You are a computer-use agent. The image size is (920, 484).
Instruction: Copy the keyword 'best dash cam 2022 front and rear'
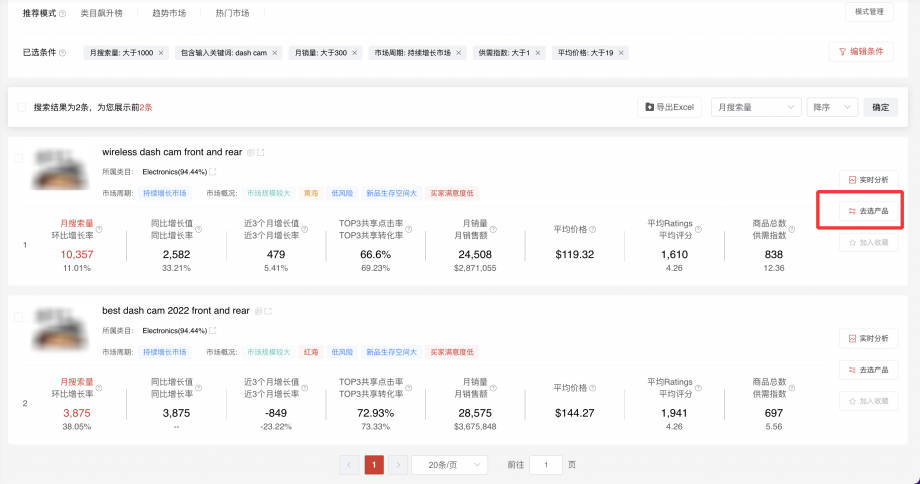(x=258, y=311)
